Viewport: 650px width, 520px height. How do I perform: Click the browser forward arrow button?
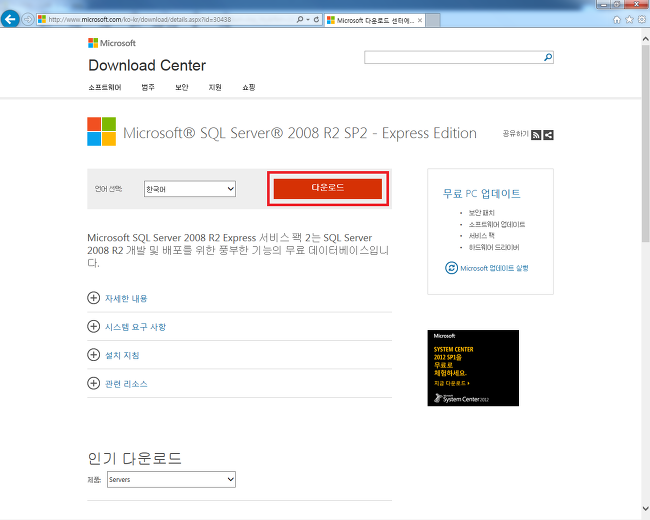27,19
